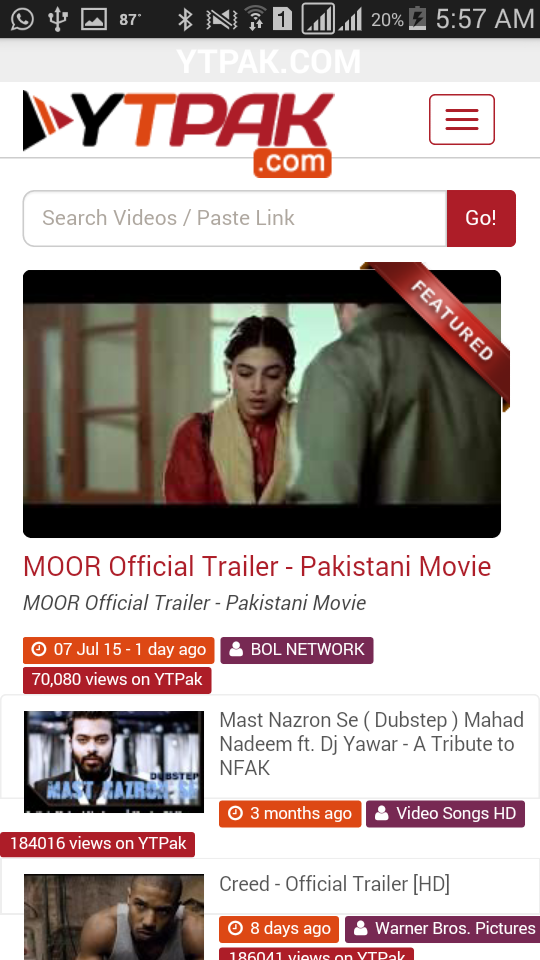Tap the battery status icon

tap(418, 19)
